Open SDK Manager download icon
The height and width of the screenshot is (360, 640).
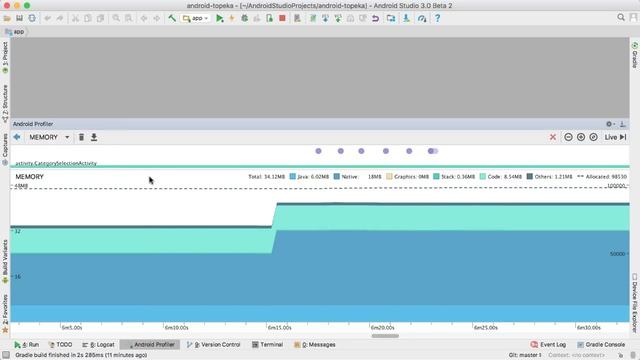406,18
